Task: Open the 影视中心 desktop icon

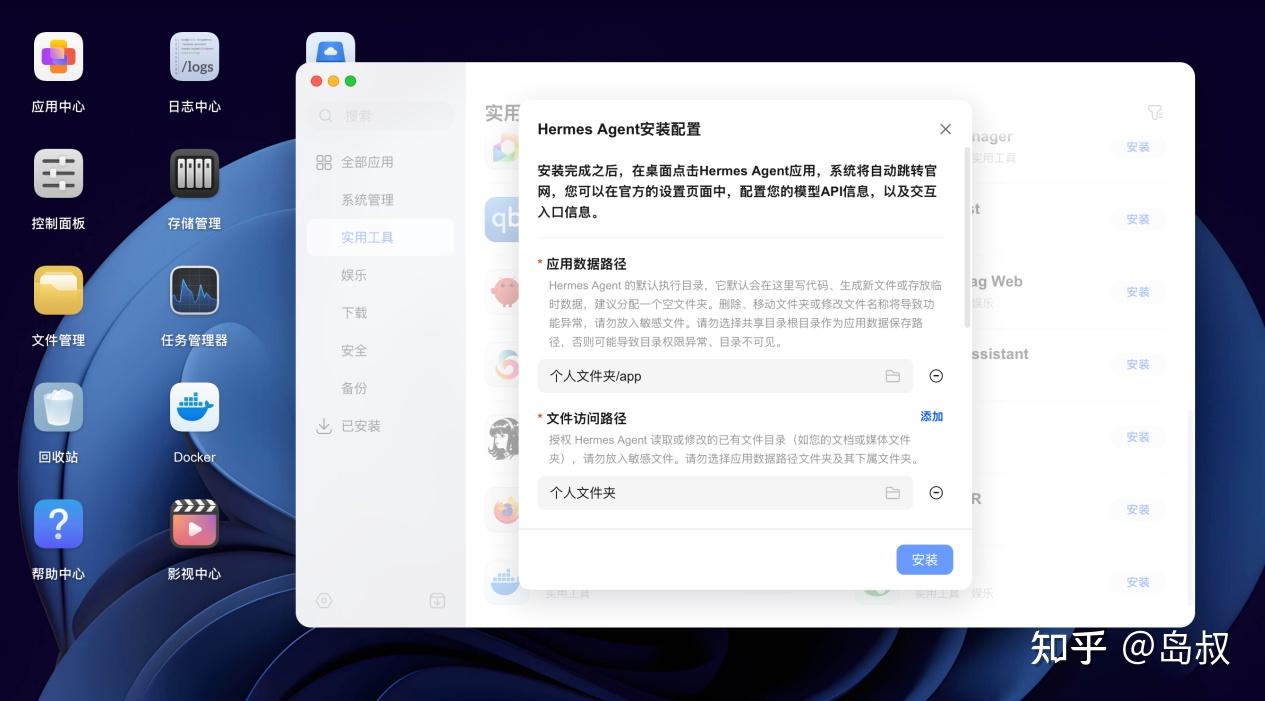Action: 194,525
